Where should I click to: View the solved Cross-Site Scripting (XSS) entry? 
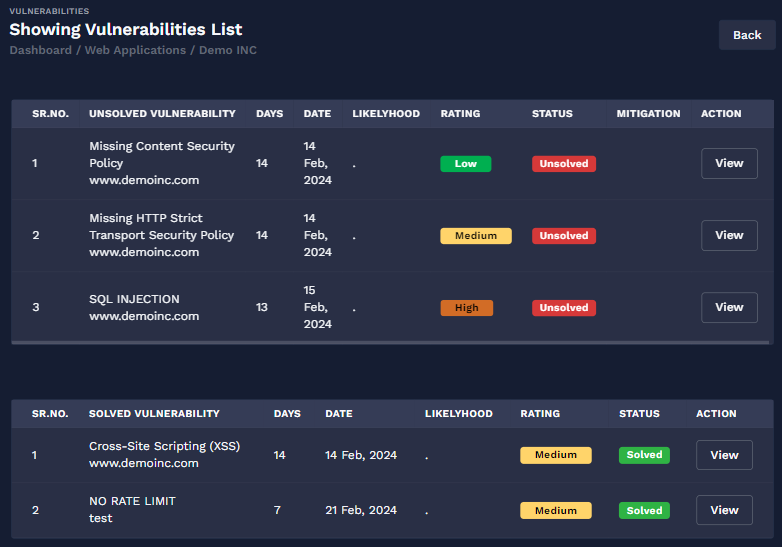tap(724, 455)
